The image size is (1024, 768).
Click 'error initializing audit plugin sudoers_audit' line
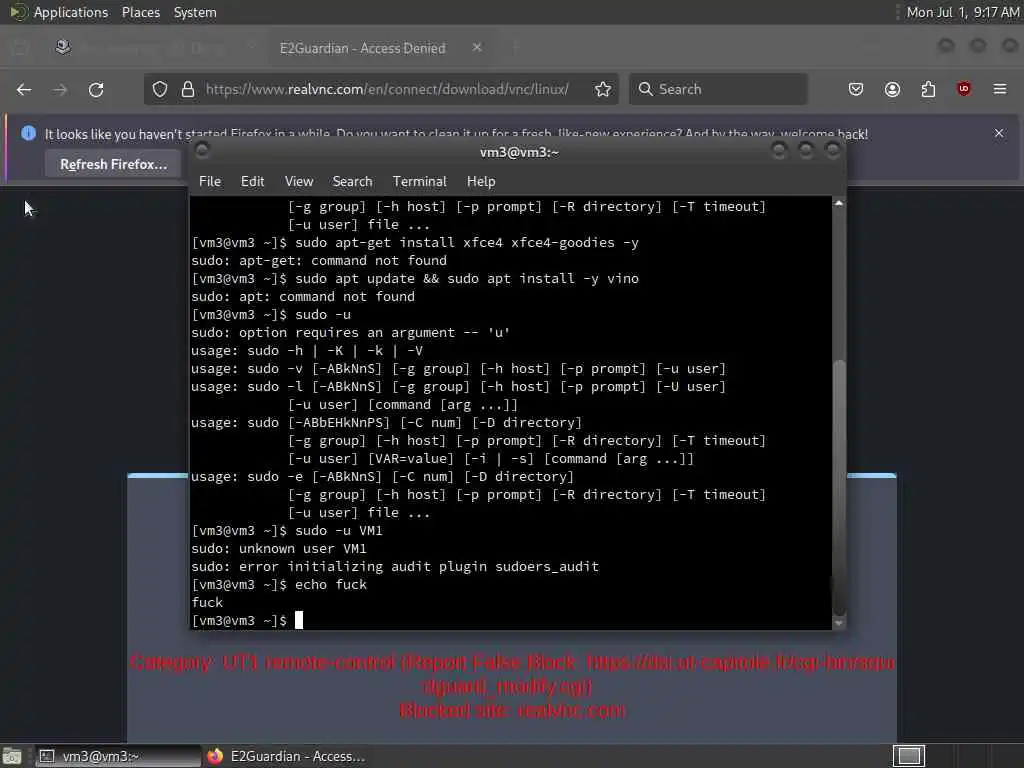coord(394,566)
